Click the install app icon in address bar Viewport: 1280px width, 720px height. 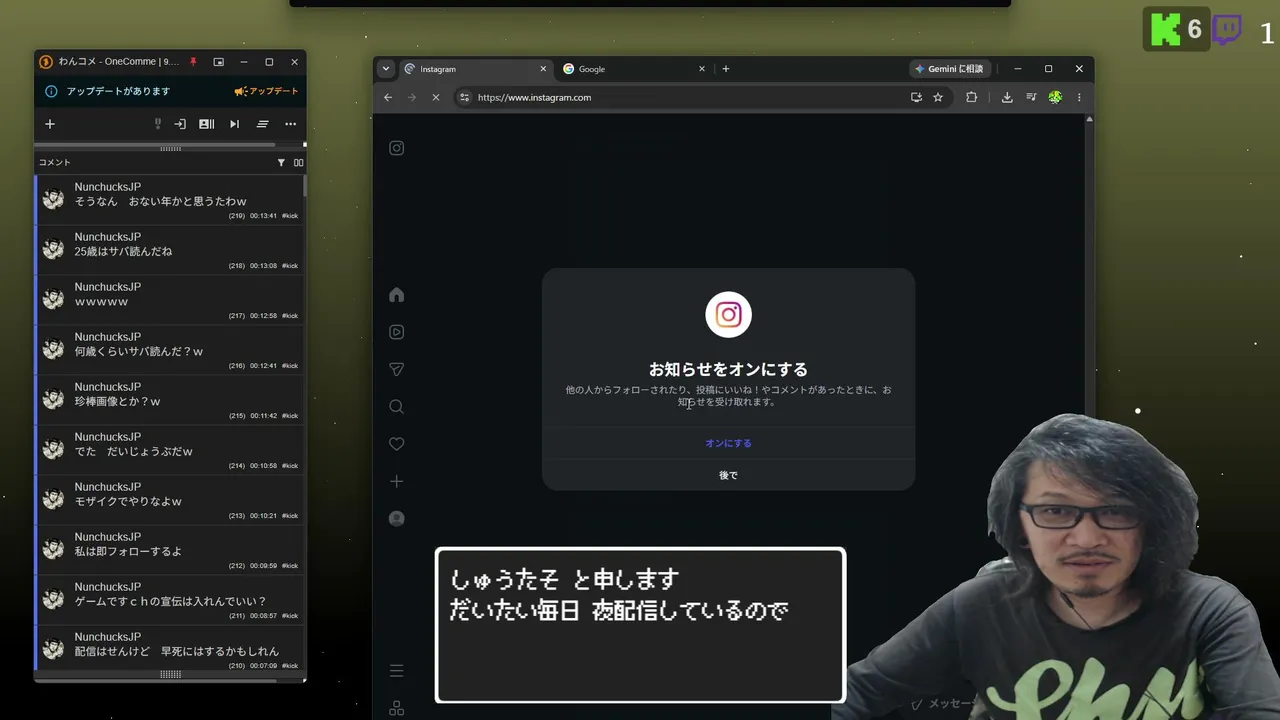click(916, 97)
